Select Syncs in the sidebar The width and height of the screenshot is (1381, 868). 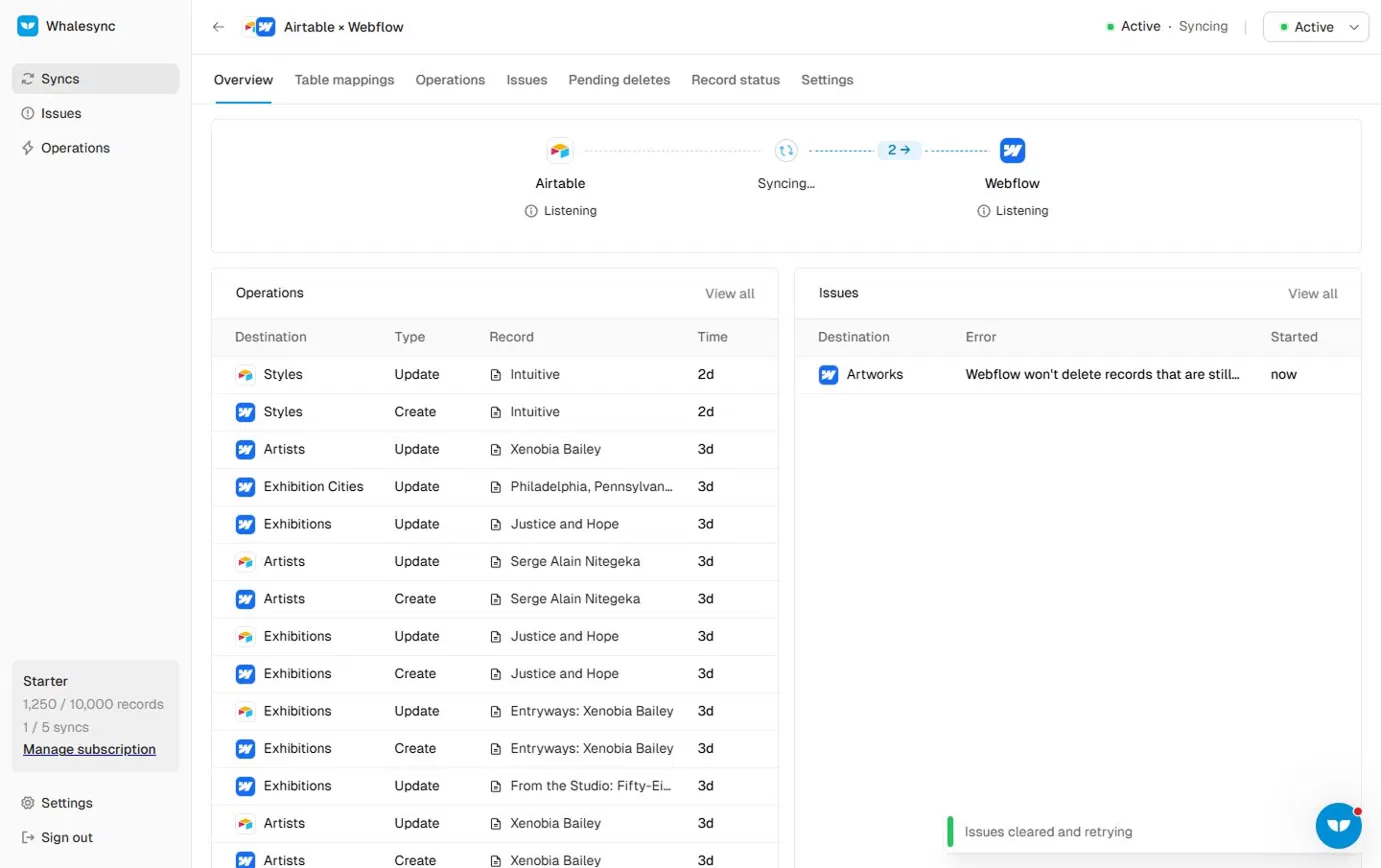[x=96, y=79]
